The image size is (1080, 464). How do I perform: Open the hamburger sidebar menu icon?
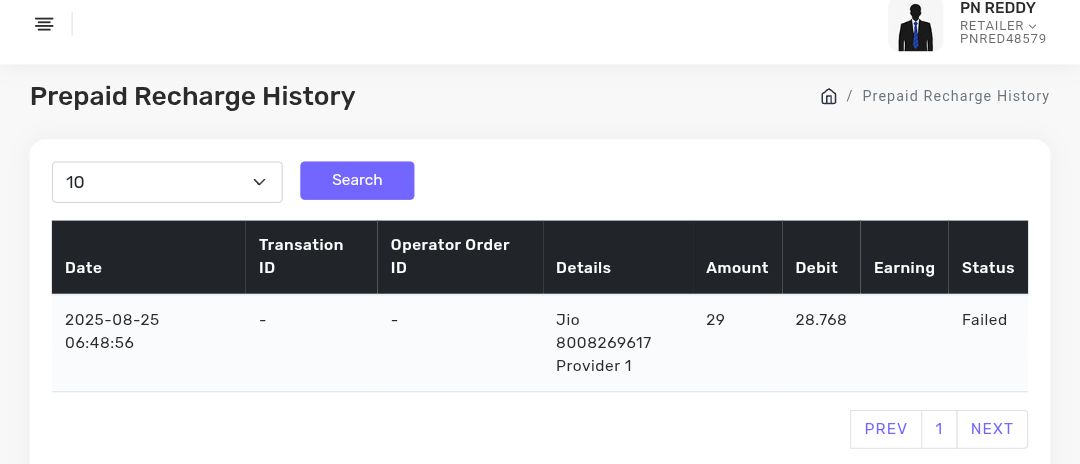tap(44, 24)
